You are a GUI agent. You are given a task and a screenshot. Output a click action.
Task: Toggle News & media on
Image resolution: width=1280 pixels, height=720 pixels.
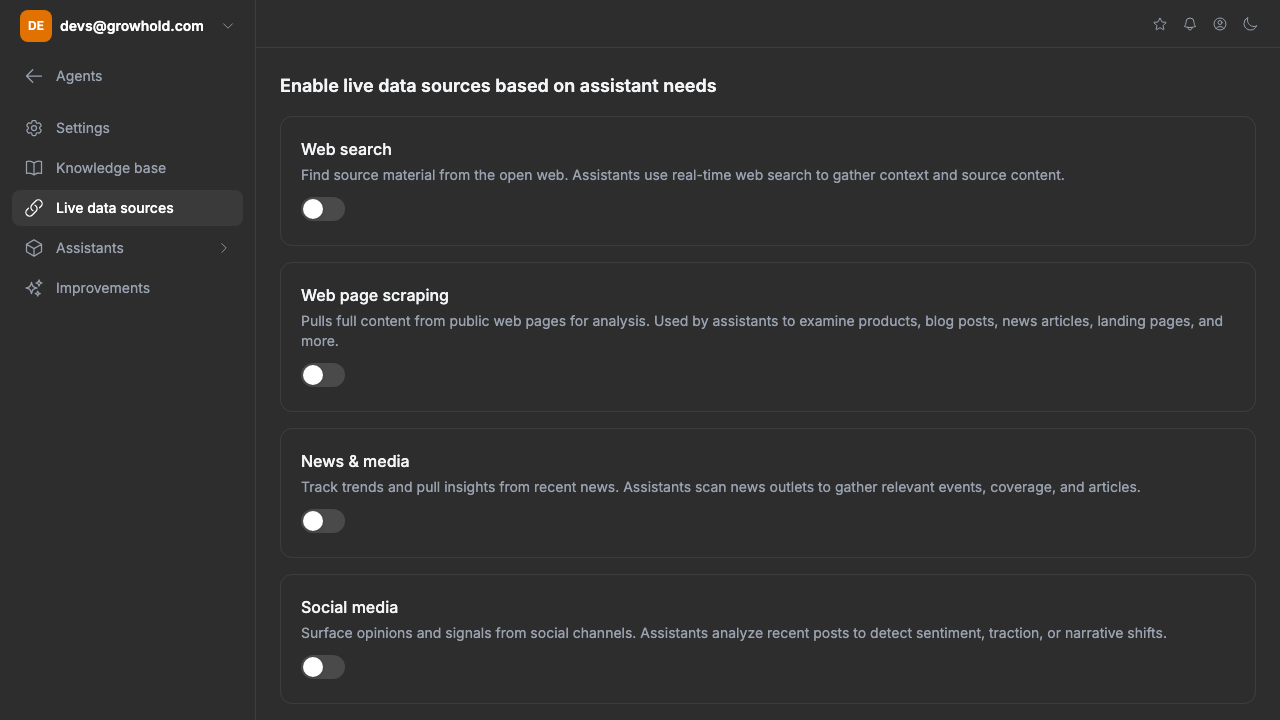pyautogui.click(x=323, y=521)
